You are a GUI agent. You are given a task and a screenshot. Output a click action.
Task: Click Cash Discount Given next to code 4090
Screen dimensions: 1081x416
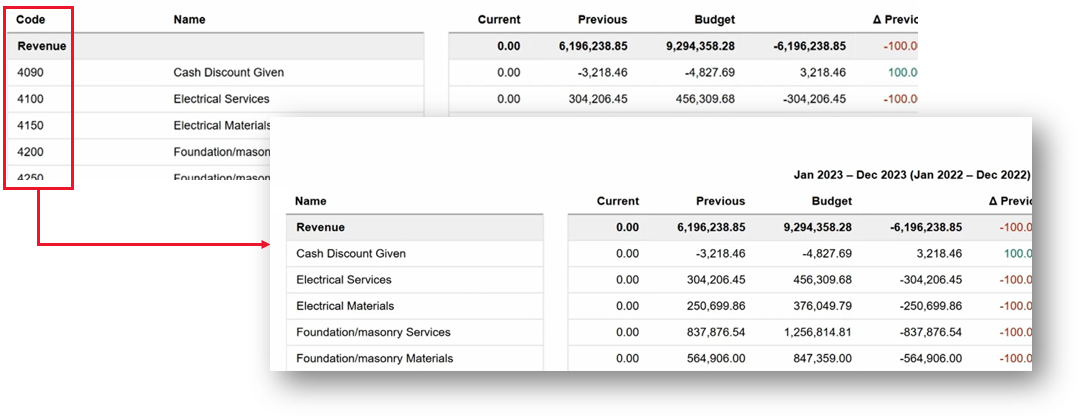tap(229, 72)
